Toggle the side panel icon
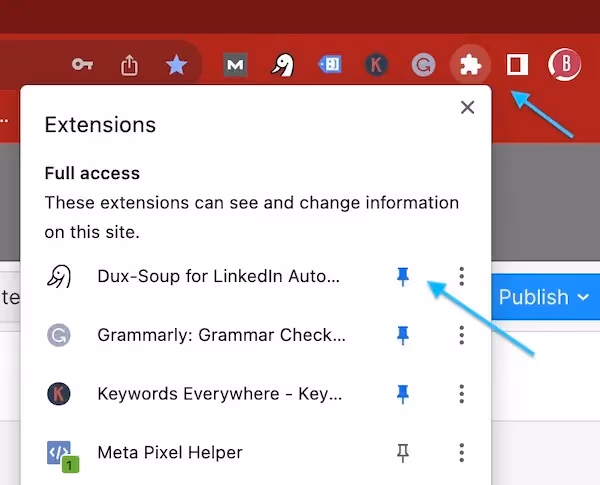600x485 pixels. (517, 64)
